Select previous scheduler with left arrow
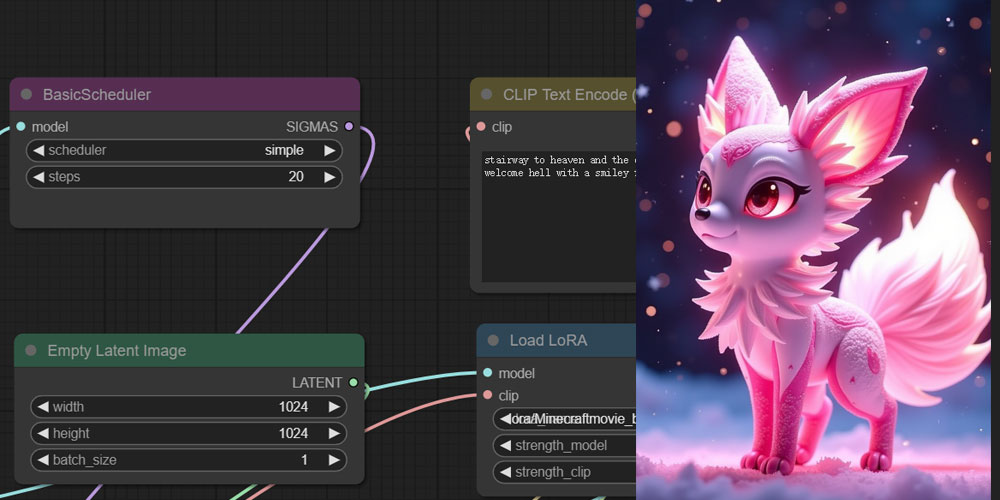 pos(38,151)
